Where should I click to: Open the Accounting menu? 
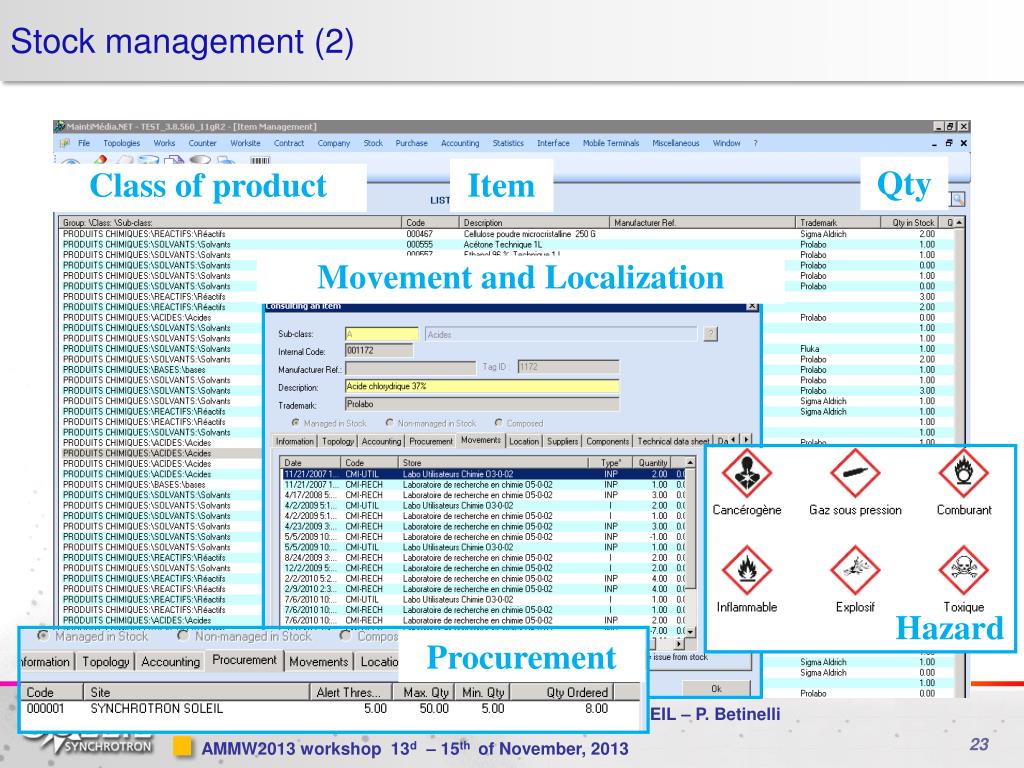(460, 143)
